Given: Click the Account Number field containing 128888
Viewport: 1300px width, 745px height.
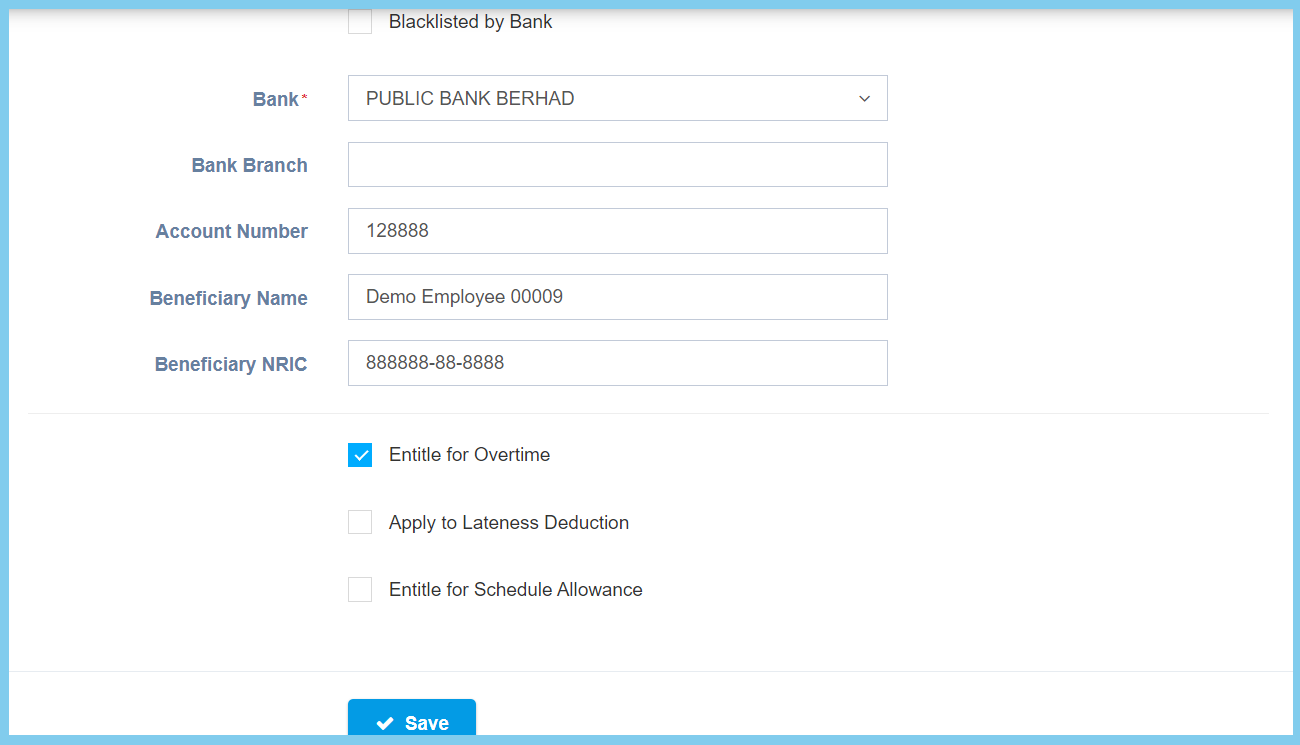Looking at the screenshot, I should pos(617,231).
